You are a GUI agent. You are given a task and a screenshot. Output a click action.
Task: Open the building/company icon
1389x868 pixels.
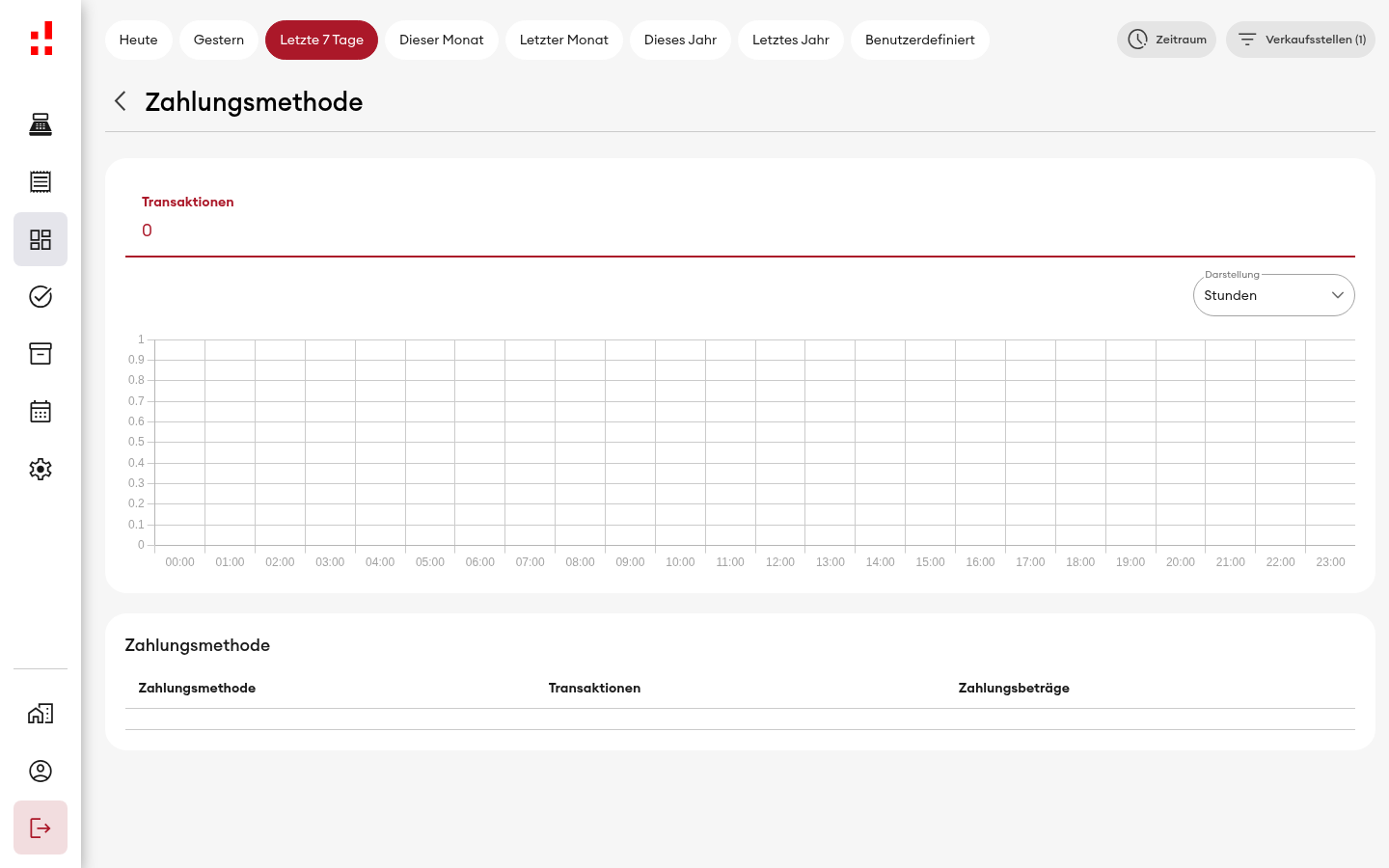click(41, 714)
